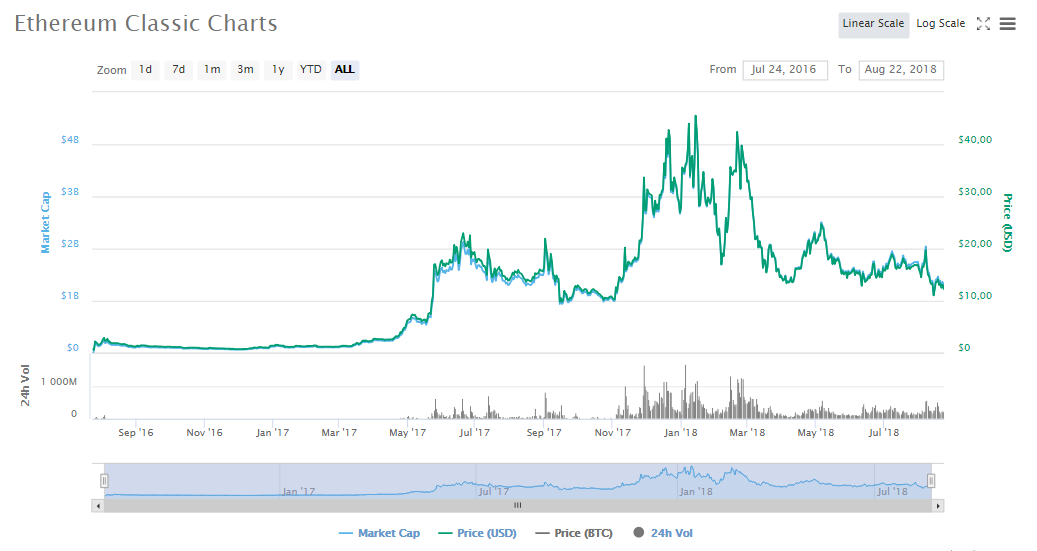
Task: Click the Jan '18 label in navigator
Action: [696, 491]
